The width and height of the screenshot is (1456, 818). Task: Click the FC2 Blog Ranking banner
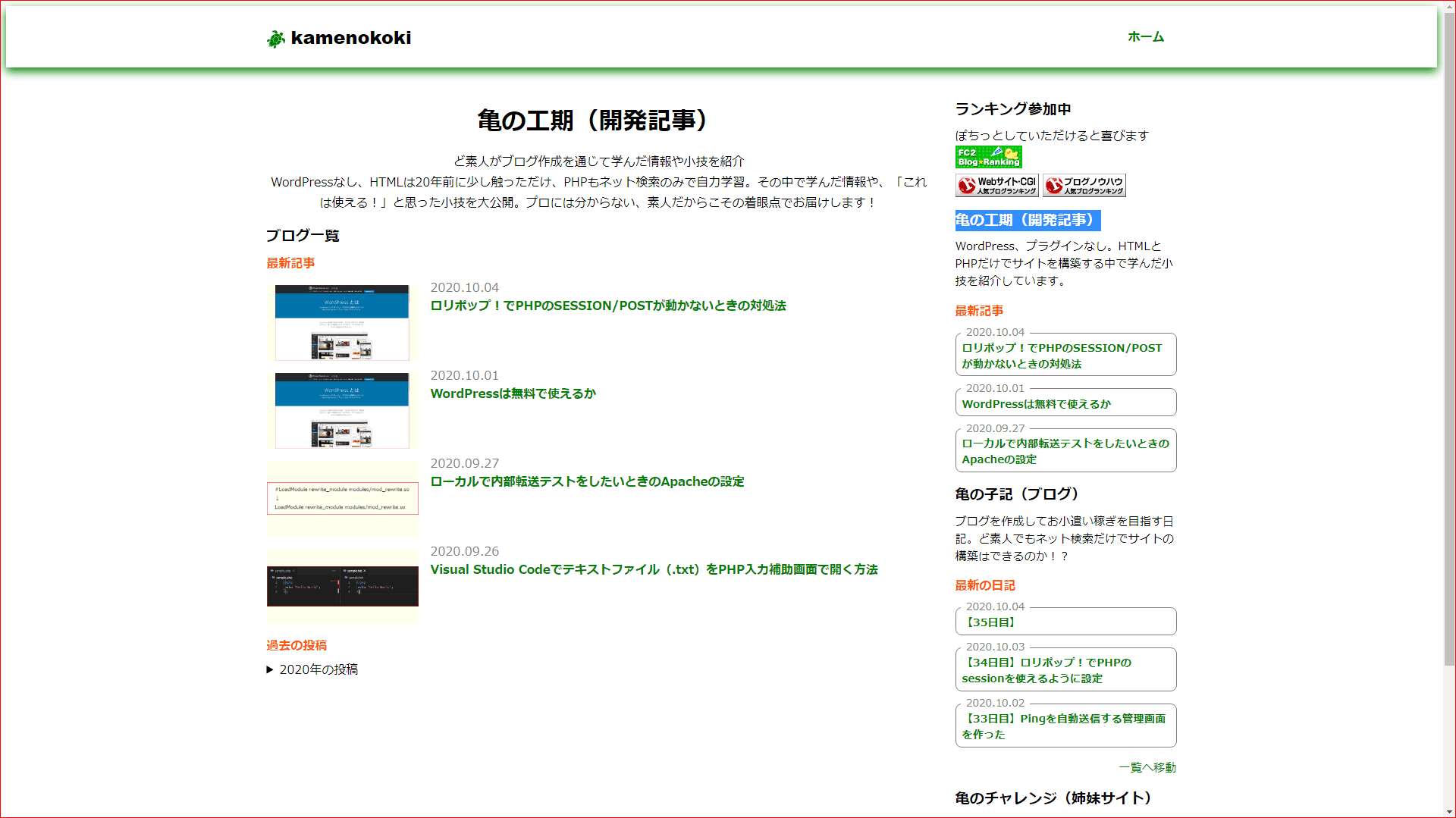[x=987, y=157]
